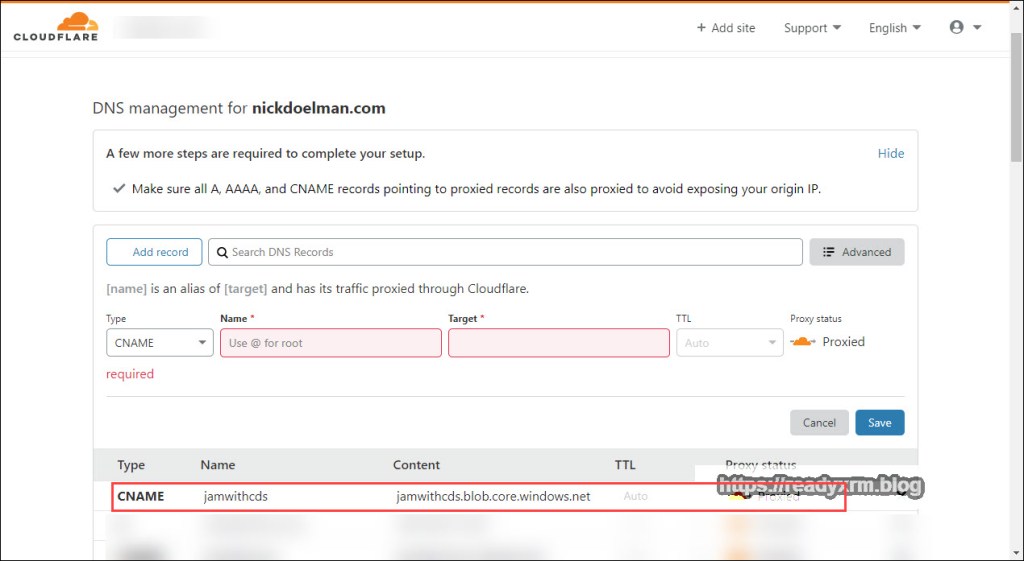
Task: Cancel the new DNS record
Action: pos(819,422)
